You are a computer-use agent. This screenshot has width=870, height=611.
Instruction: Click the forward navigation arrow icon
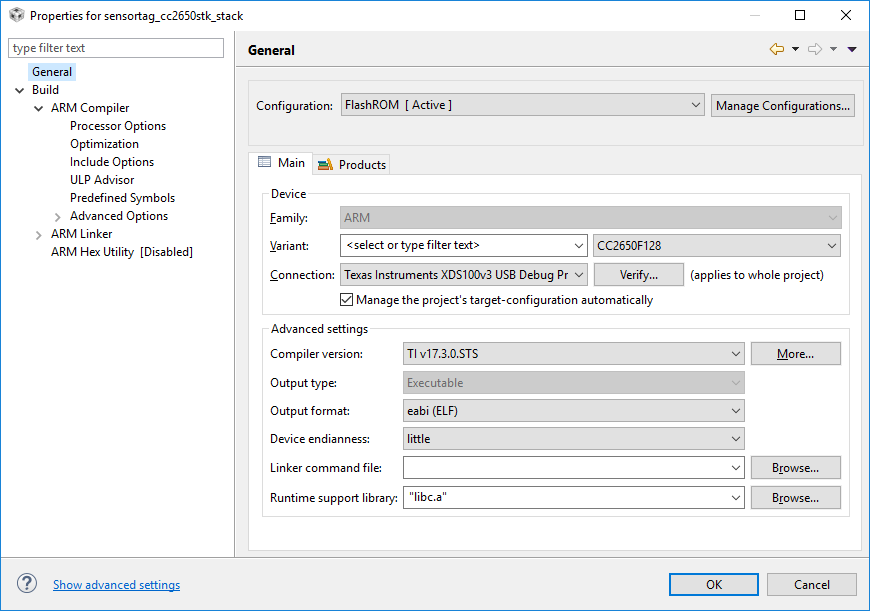(x=815, y=49)
